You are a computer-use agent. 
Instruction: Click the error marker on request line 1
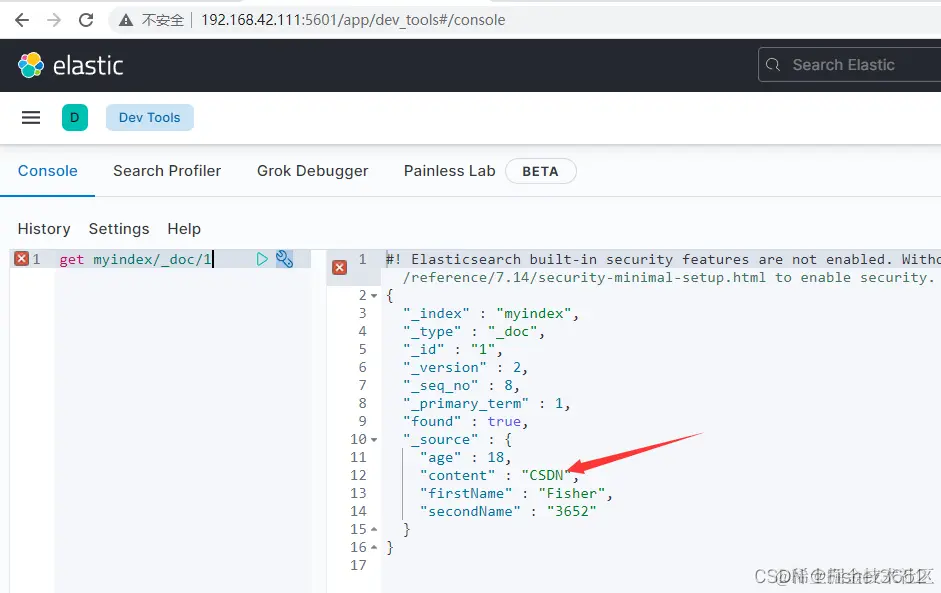coord(22,259)
